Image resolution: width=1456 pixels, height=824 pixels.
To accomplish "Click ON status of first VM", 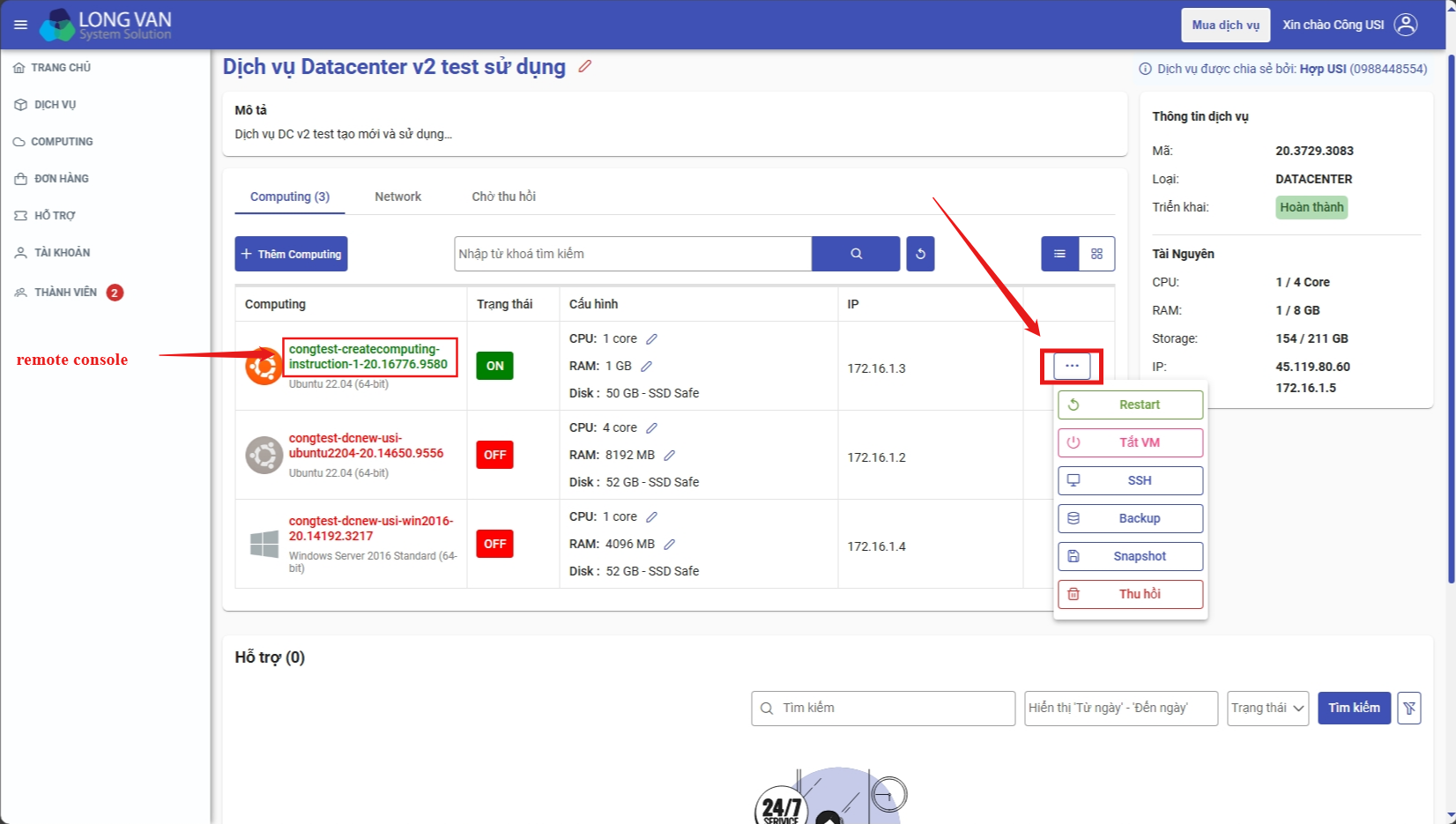I will pyautogui.click(x=495, y=366).
